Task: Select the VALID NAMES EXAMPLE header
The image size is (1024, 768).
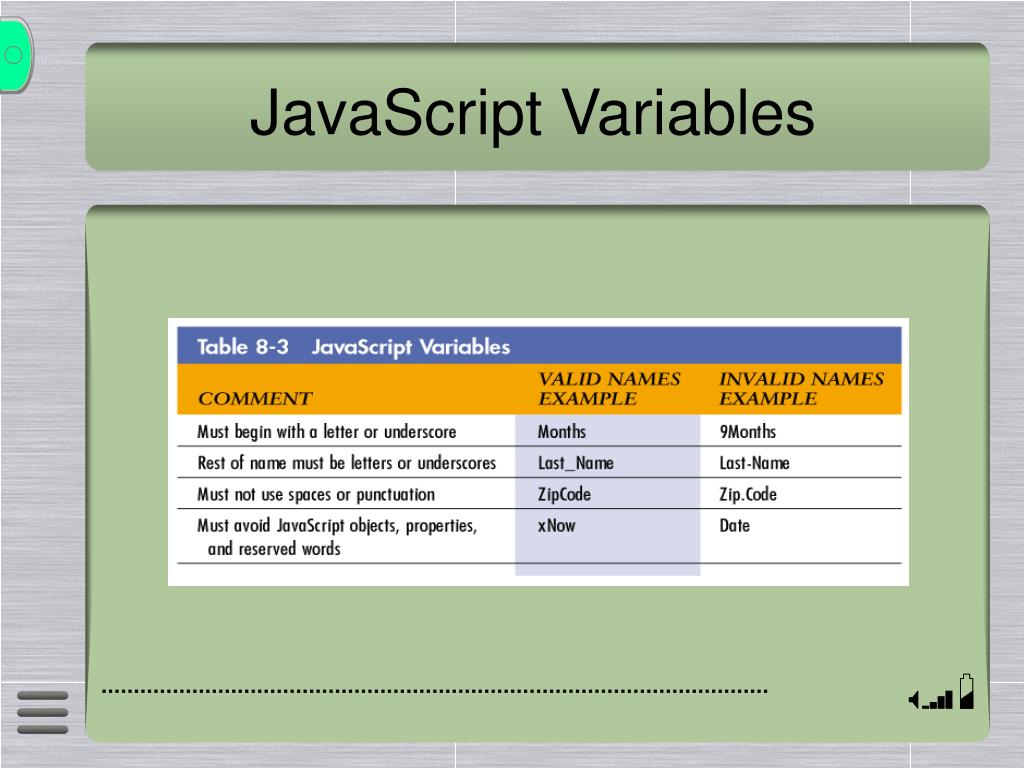Action: (609, 389)
